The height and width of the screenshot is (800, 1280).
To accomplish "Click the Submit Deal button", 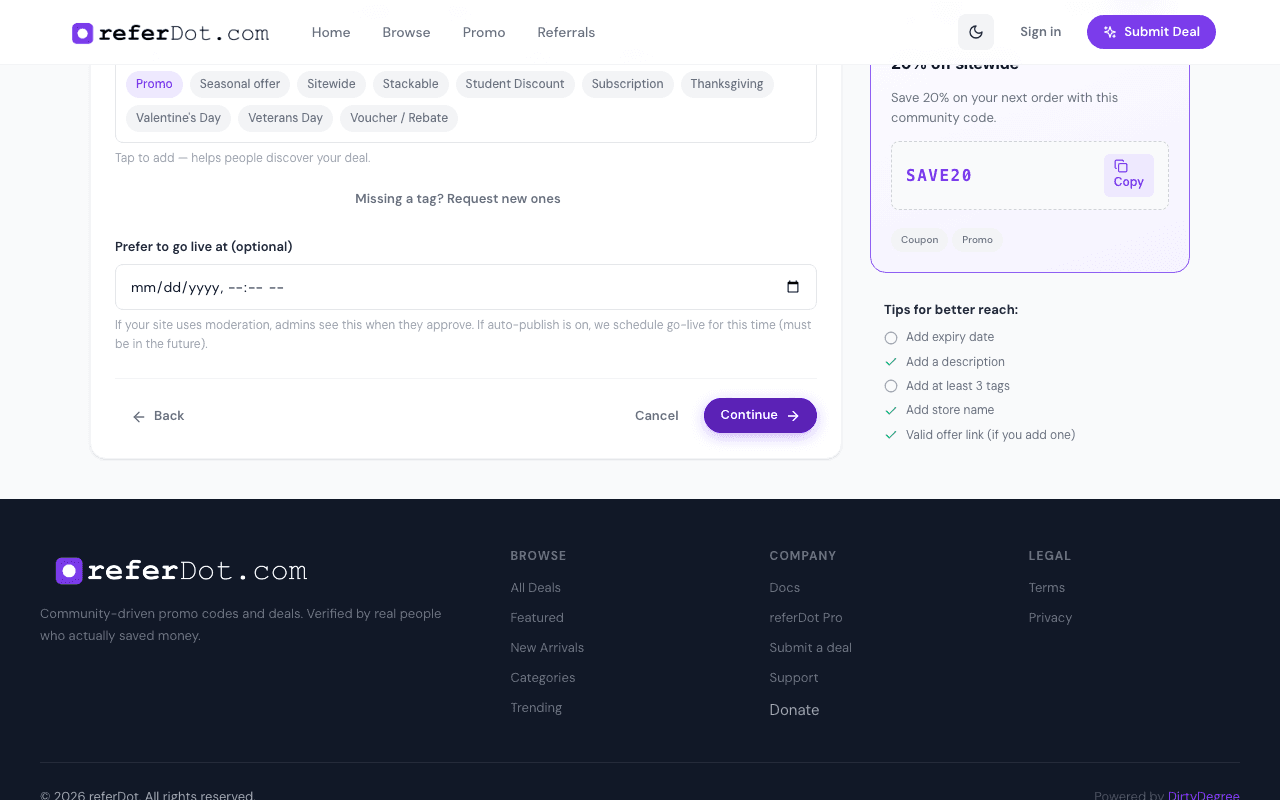I will pyautogui.click(x=1151, y=32).
